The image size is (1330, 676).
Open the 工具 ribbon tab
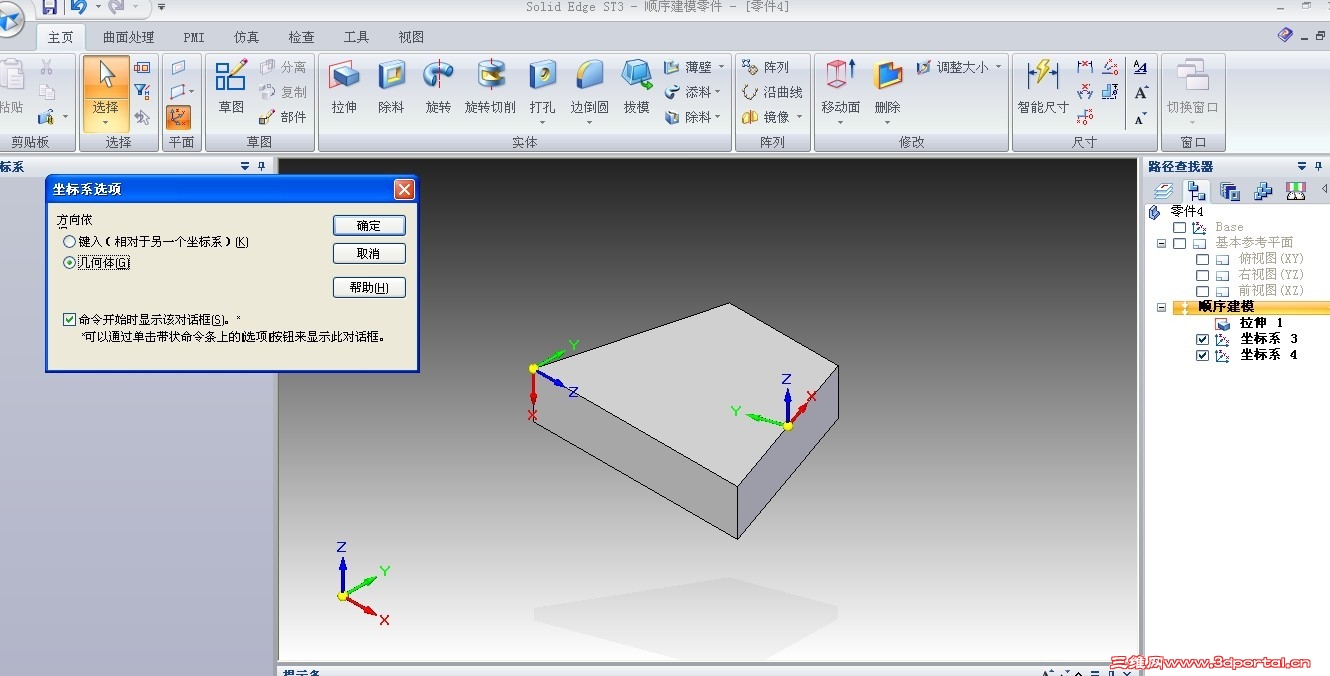point(356,37)
